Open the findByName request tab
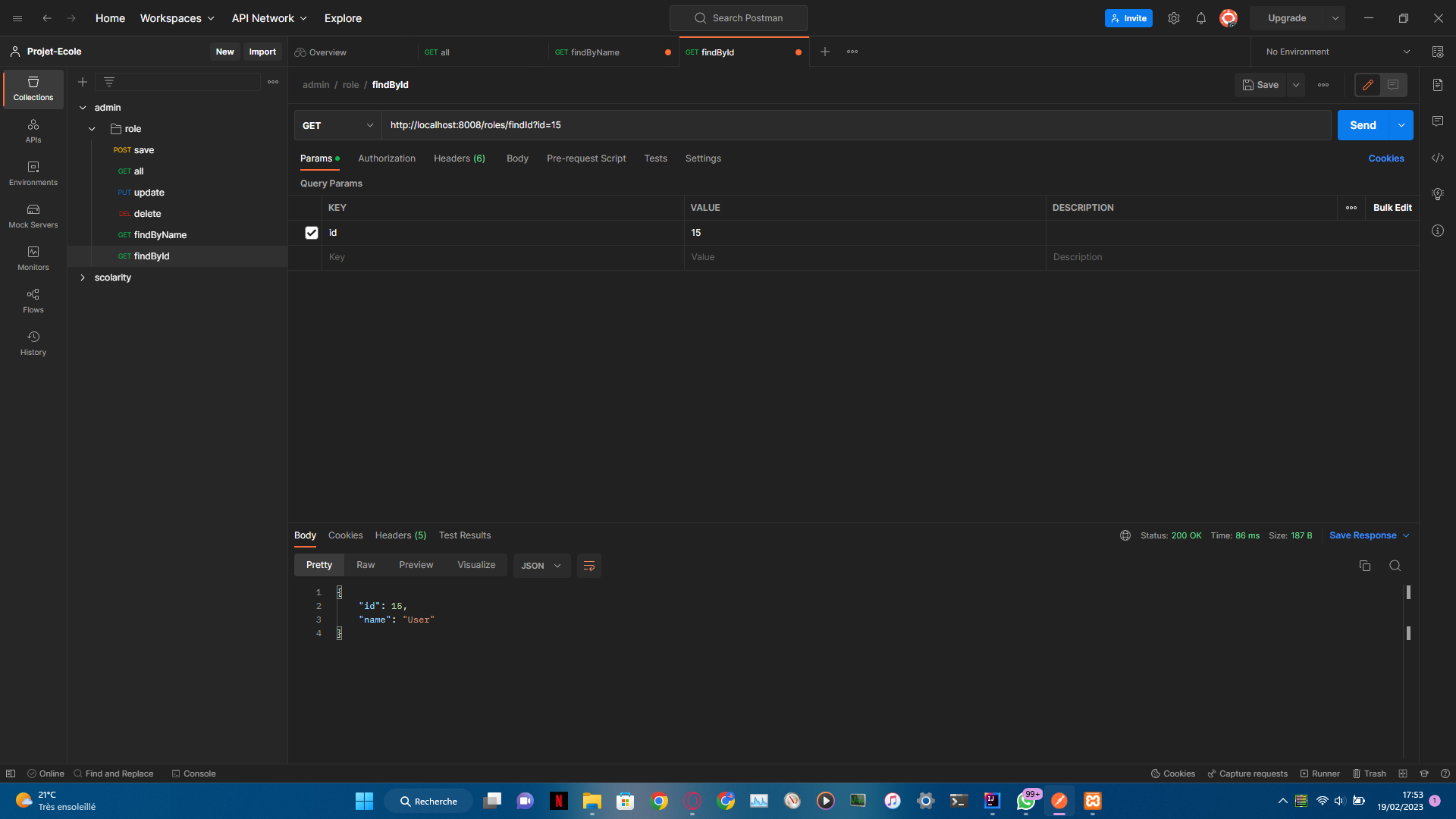 (x=613, y=52)
